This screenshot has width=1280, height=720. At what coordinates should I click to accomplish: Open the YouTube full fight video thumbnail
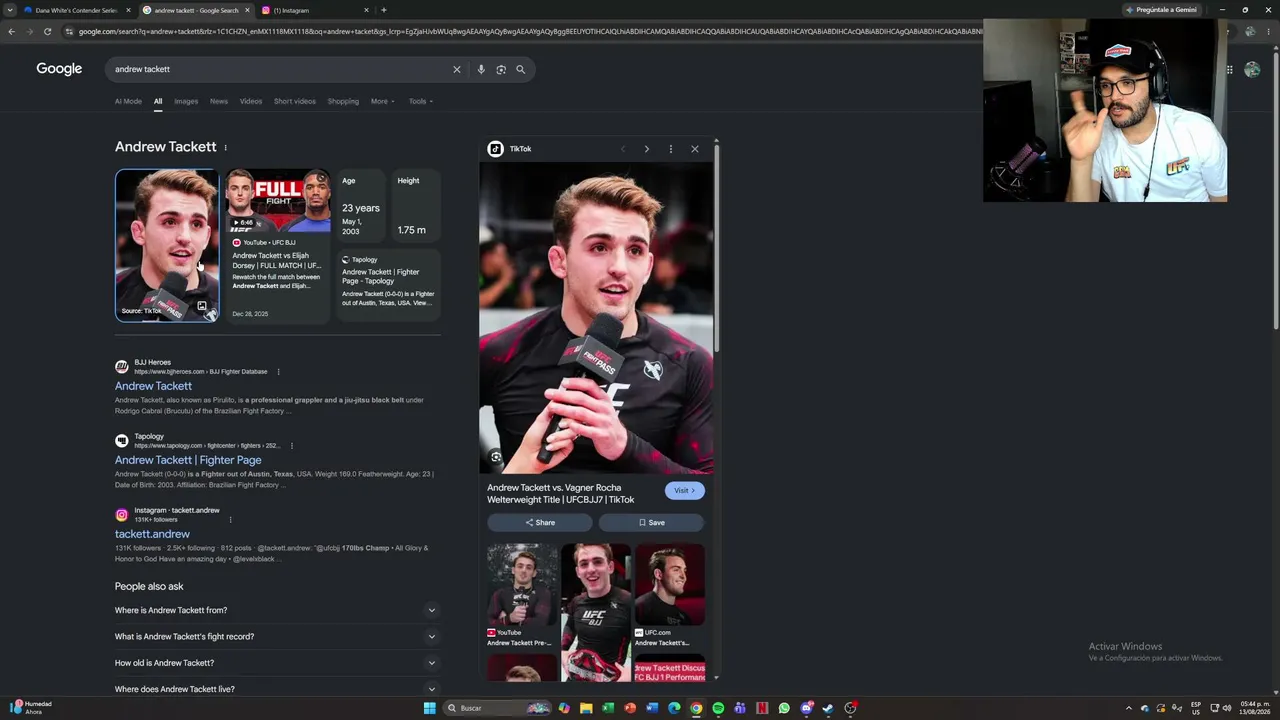(278, 201)
